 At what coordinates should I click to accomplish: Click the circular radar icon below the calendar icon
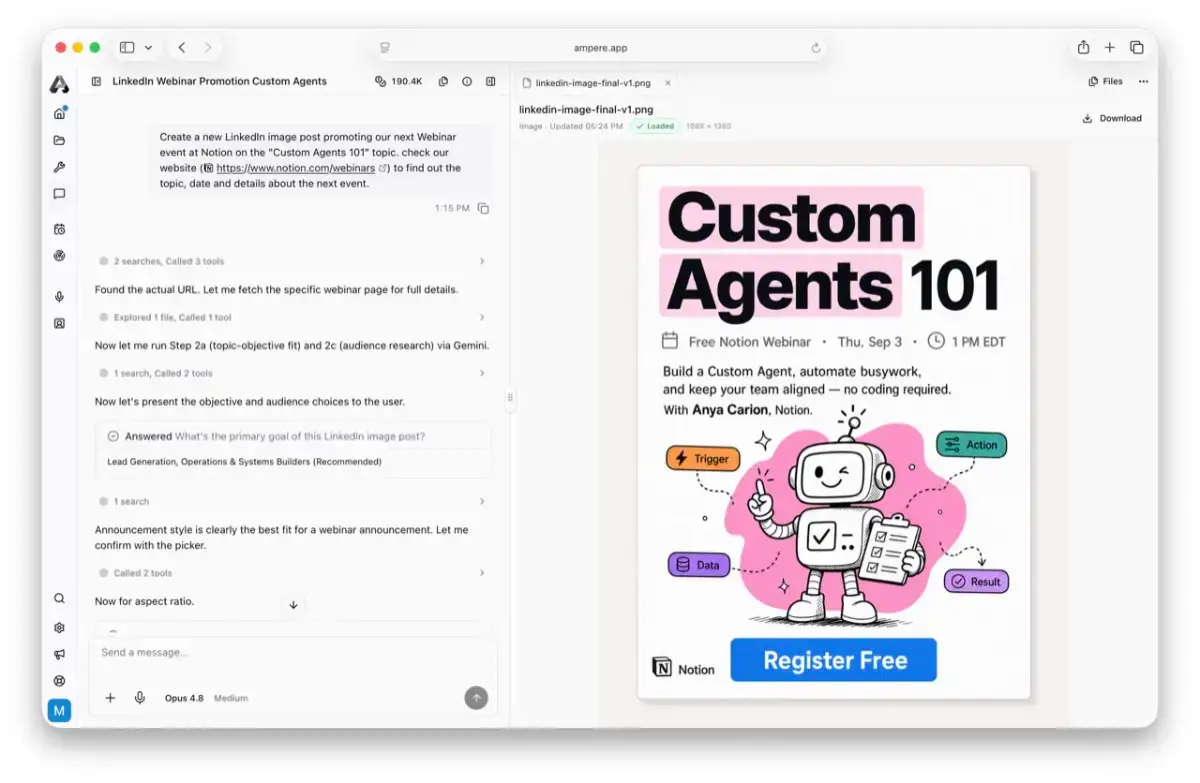60,256
